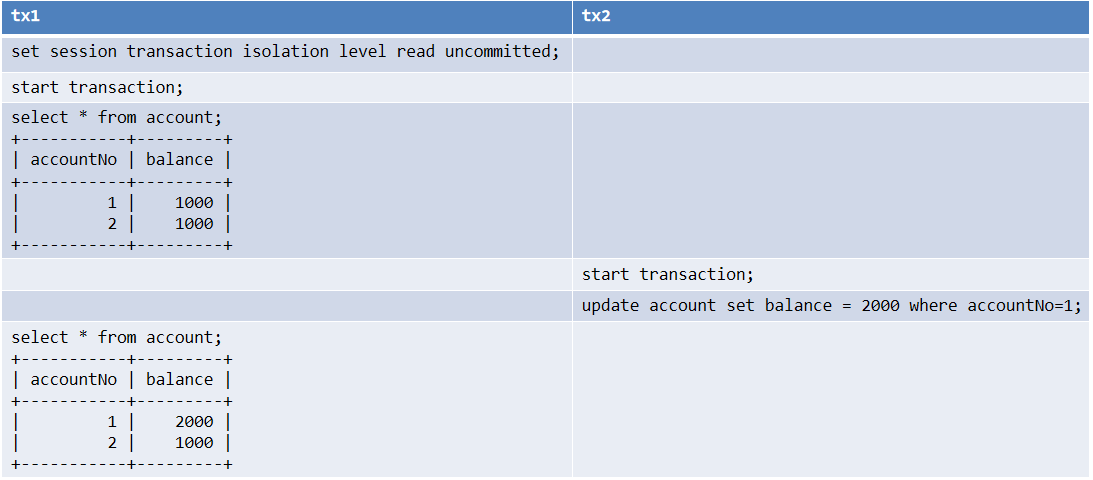Click tx1's start transaction statement

(98, 87)
